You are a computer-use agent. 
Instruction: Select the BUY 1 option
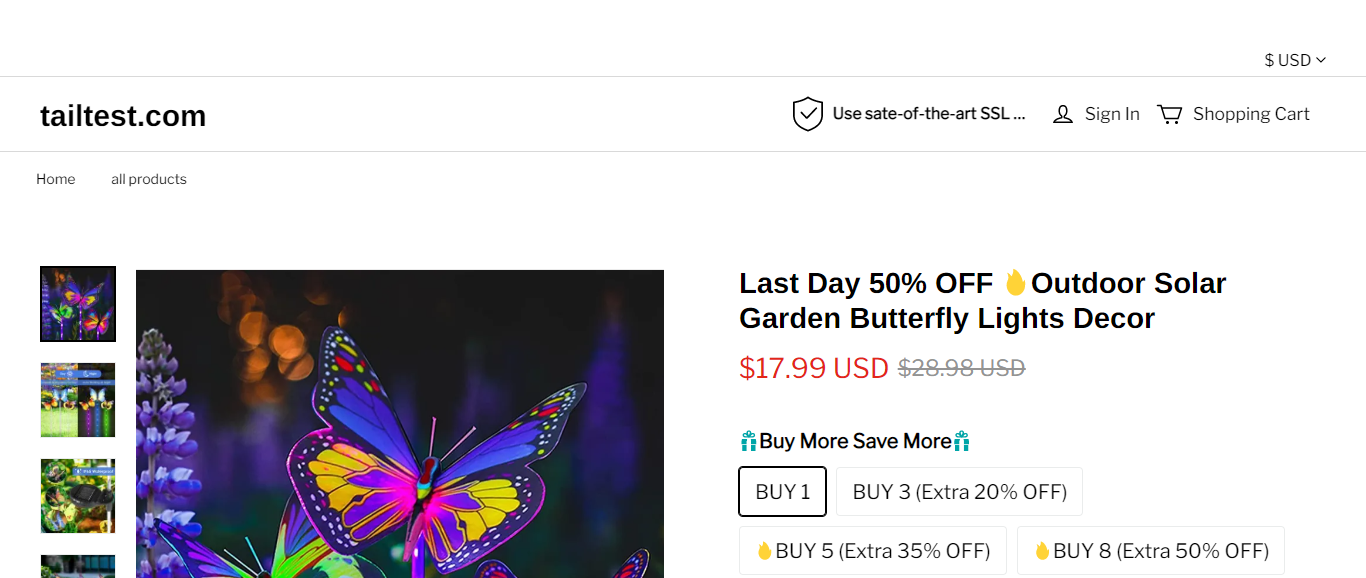[783, 492]
